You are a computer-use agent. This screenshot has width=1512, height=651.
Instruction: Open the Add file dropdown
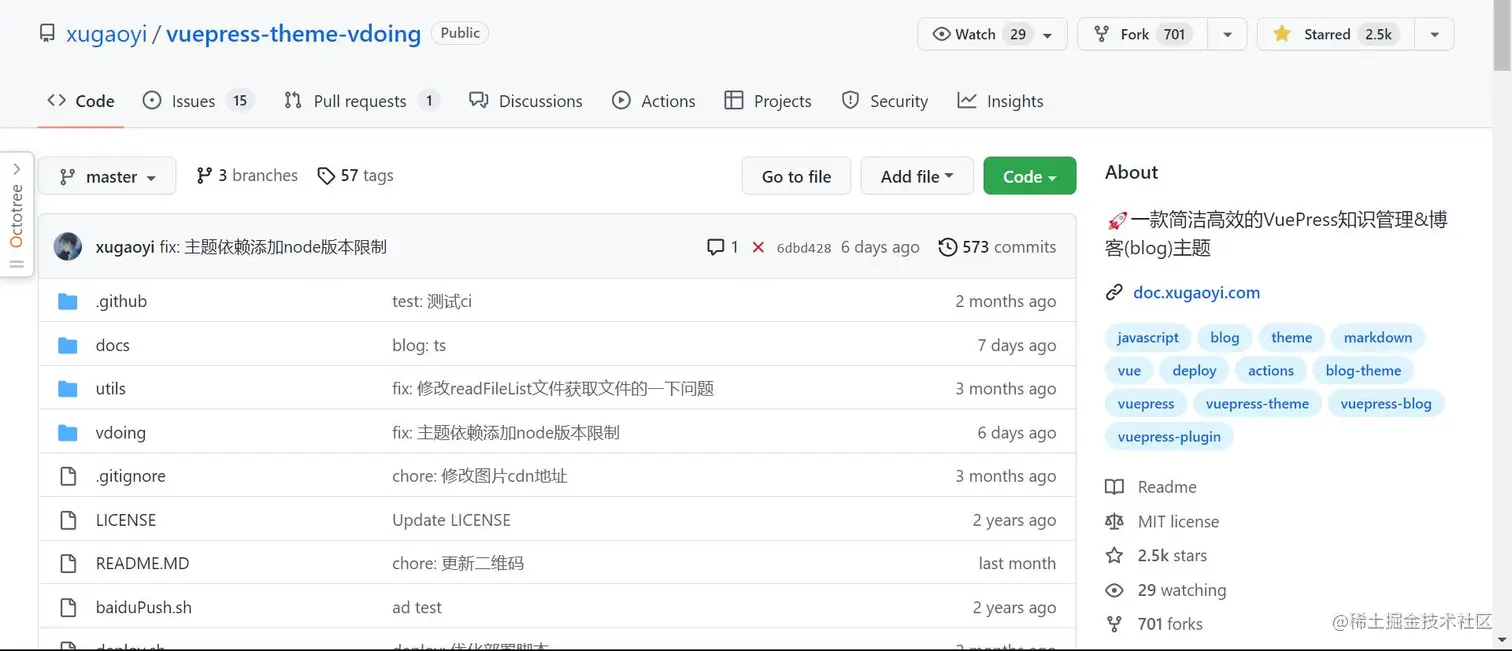(x=917, y=176)
